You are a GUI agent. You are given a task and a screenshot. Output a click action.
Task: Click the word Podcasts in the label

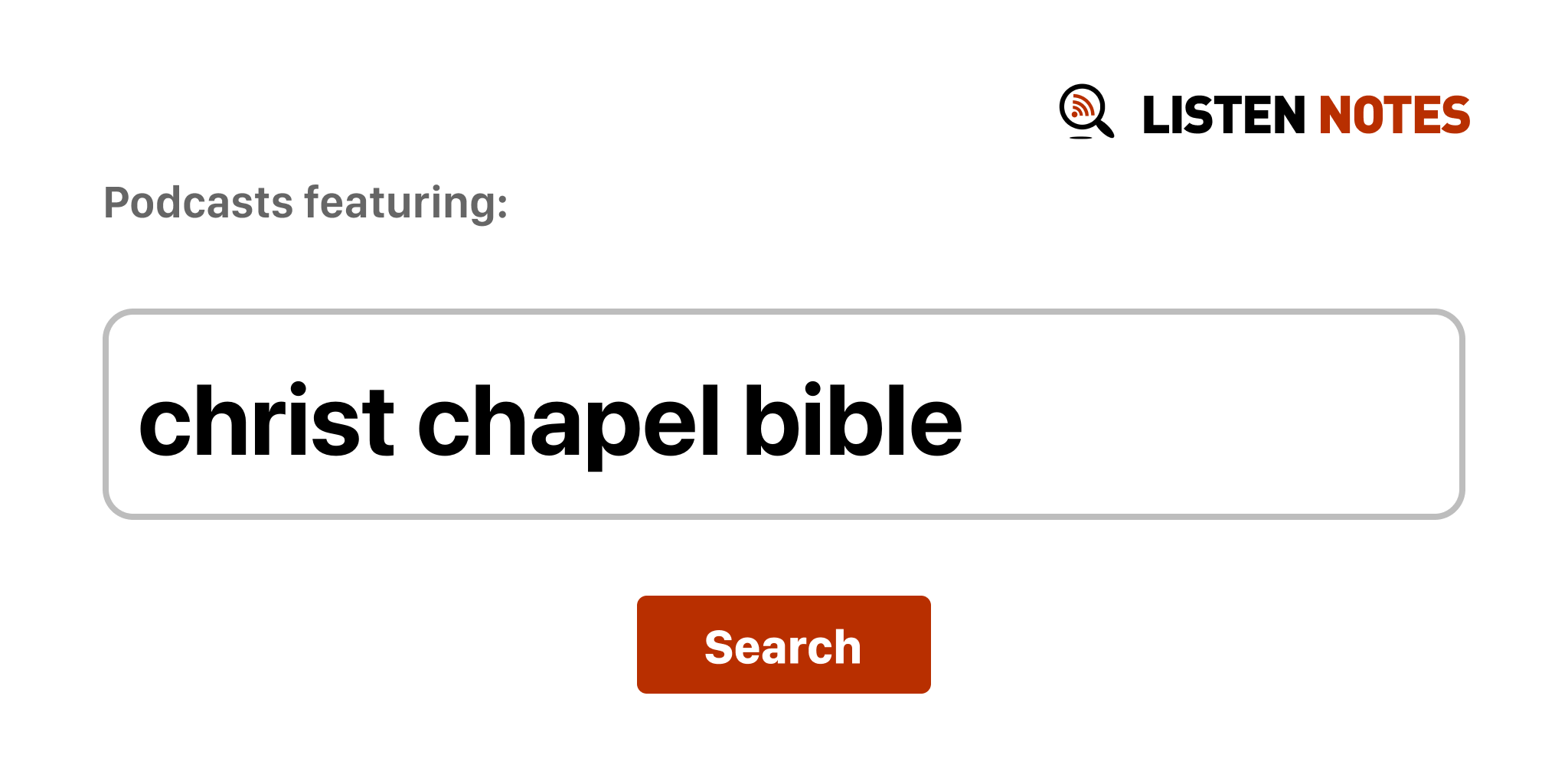[198, 203]
